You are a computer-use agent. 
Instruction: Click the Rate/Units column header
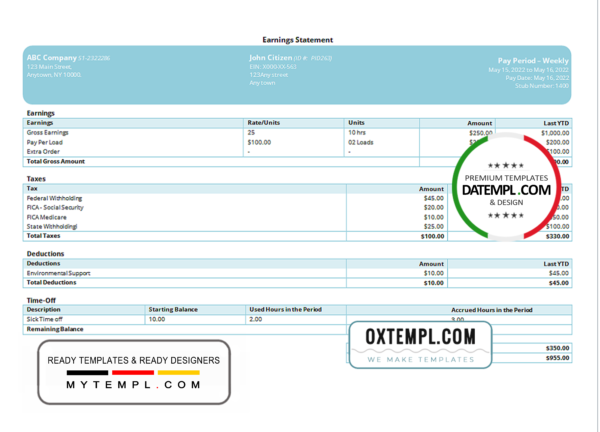point(264,123)
